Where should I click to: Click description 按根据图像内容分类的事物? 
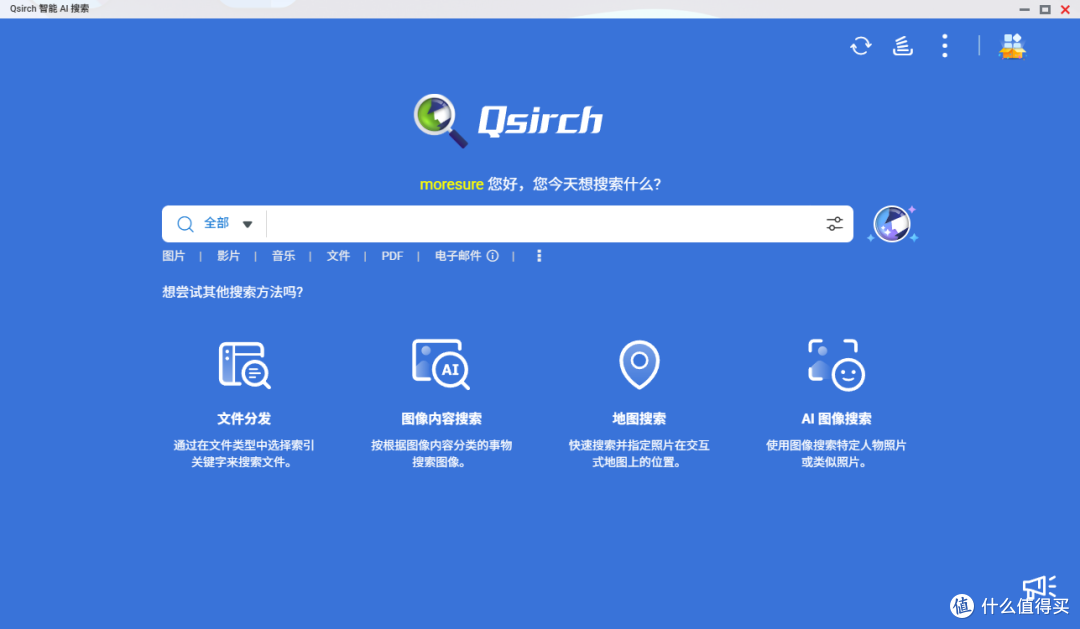[x=442, y=445]
